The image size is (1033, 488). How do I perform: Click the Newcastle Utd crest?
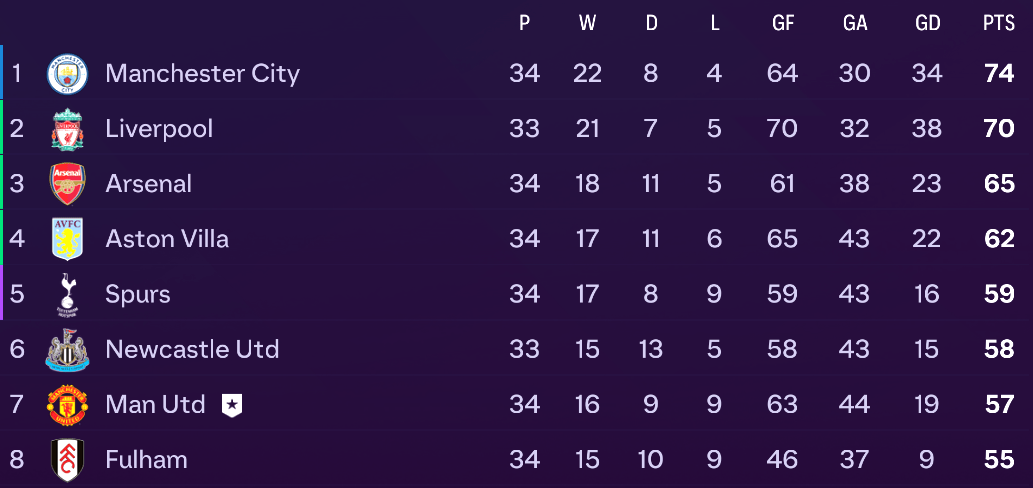click(67, 350)
